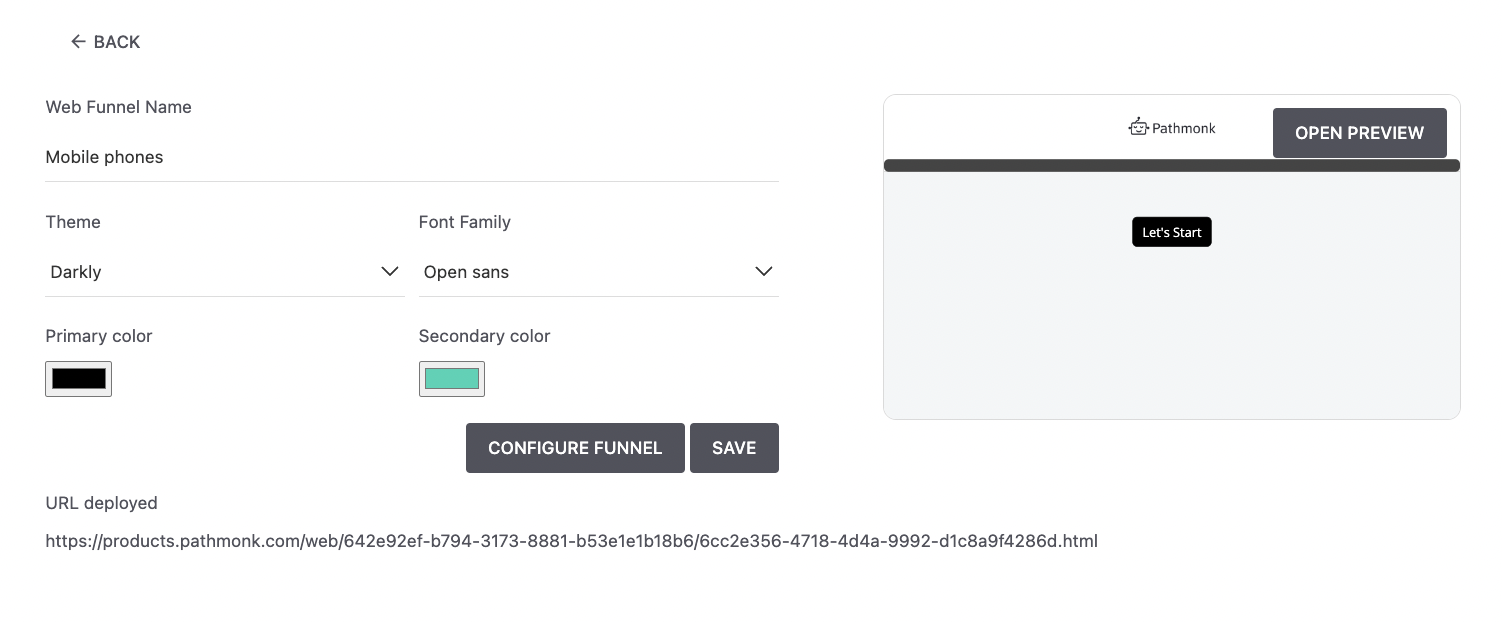1502x622 pixels.
Task: Open the deployed URL link
Action: click(570, 541)
